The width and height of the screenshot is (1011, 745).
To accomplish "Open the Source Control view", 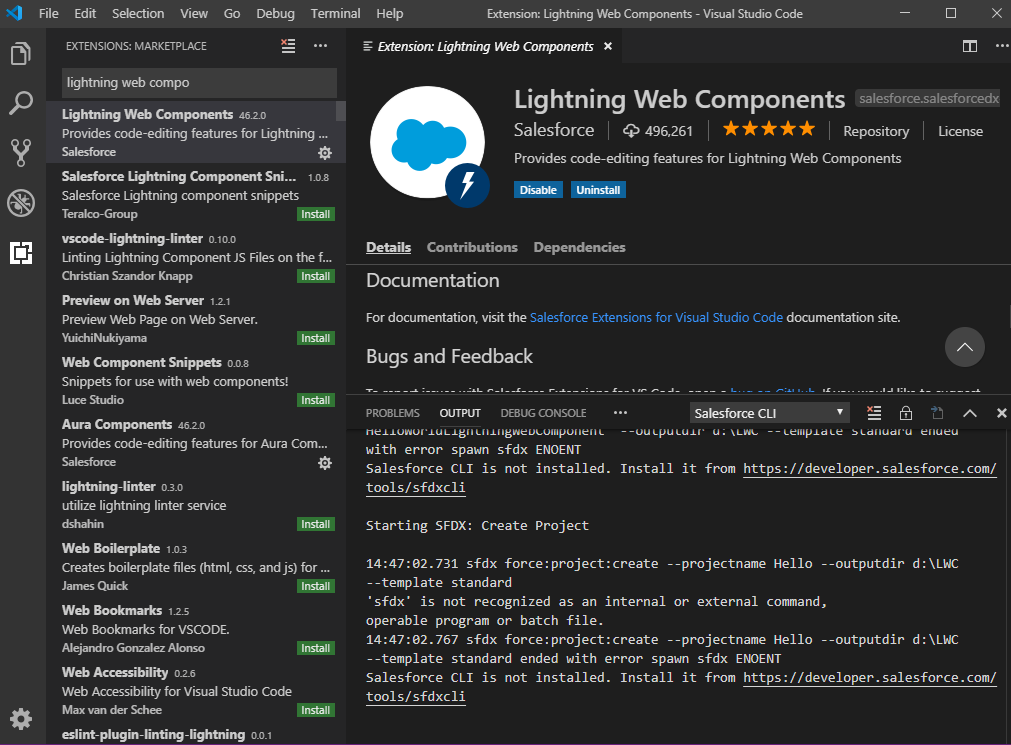I will point(21,152).
